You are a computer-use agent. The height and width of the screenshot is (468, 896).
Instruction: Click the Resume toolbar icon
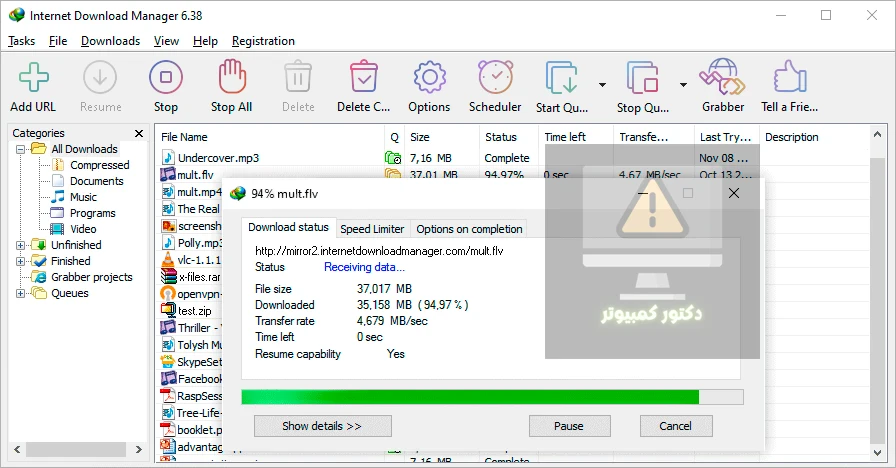coord(100,77)
